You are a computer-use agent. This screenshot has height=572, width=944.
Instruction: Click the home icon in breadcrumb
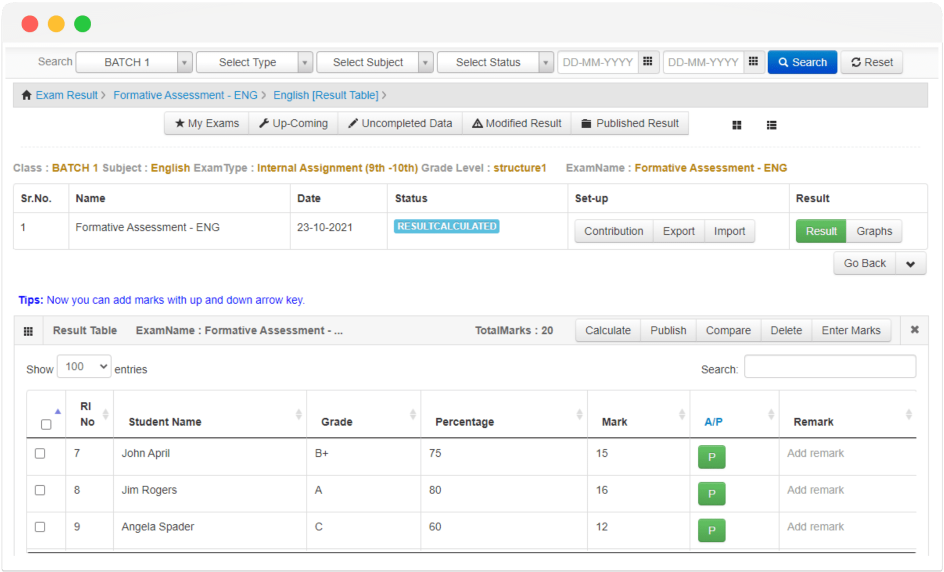click(26, 95)
